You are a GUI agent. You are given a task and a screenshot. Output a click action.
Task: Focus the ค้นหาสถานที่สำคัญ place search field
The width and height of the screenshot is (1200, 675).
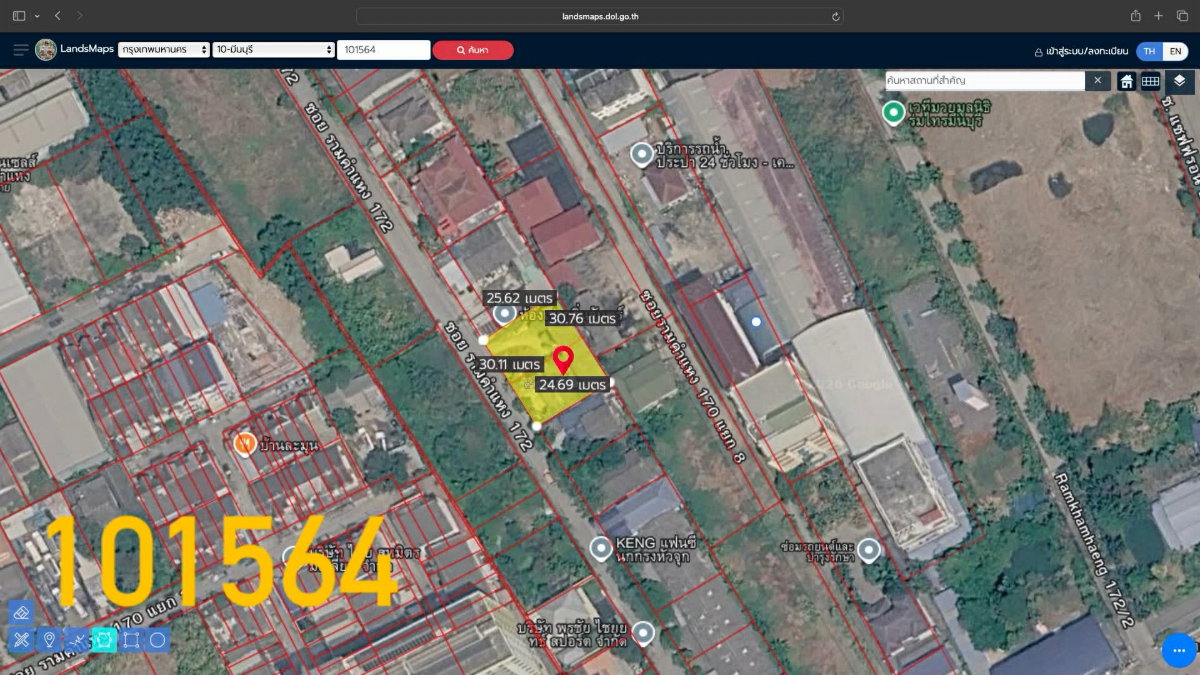coord(985,80)
